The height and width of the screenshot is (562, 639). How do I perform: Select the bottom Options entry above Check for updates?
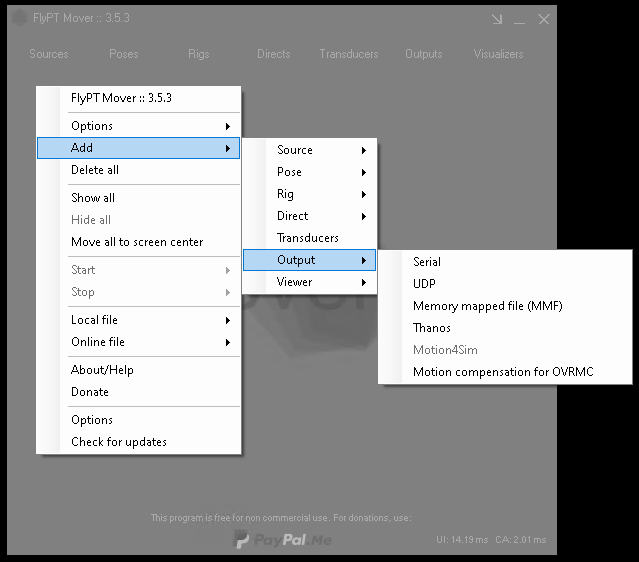pos(138,420)
